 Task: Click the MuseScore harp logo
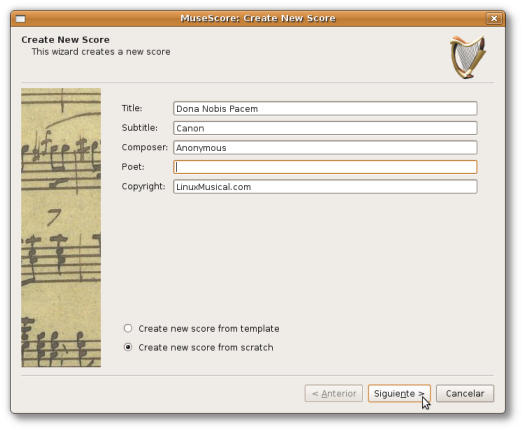point(468,57)
